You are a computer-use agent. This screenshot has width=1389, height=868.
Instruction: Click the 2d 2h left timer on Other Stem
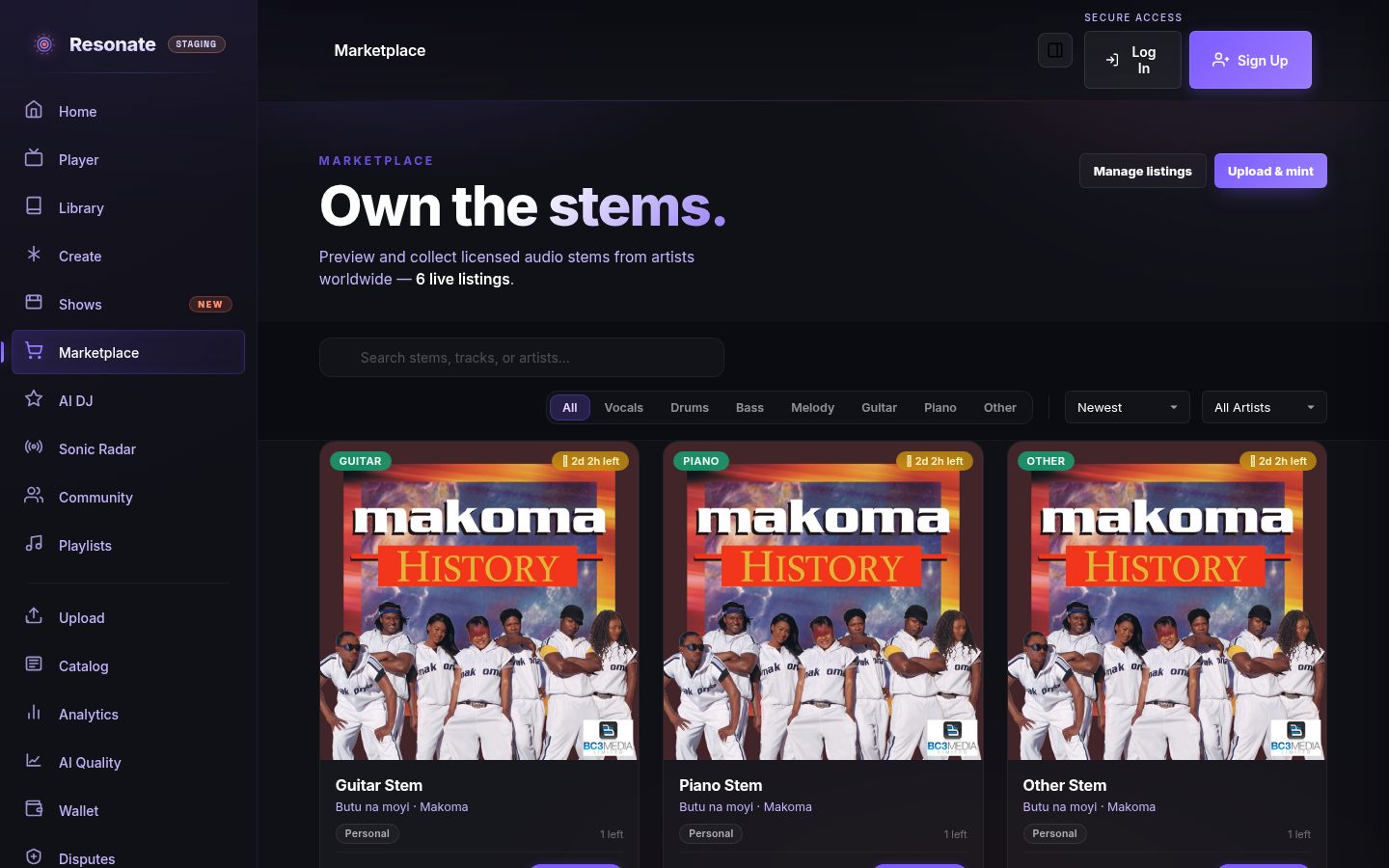(1278, 461)
